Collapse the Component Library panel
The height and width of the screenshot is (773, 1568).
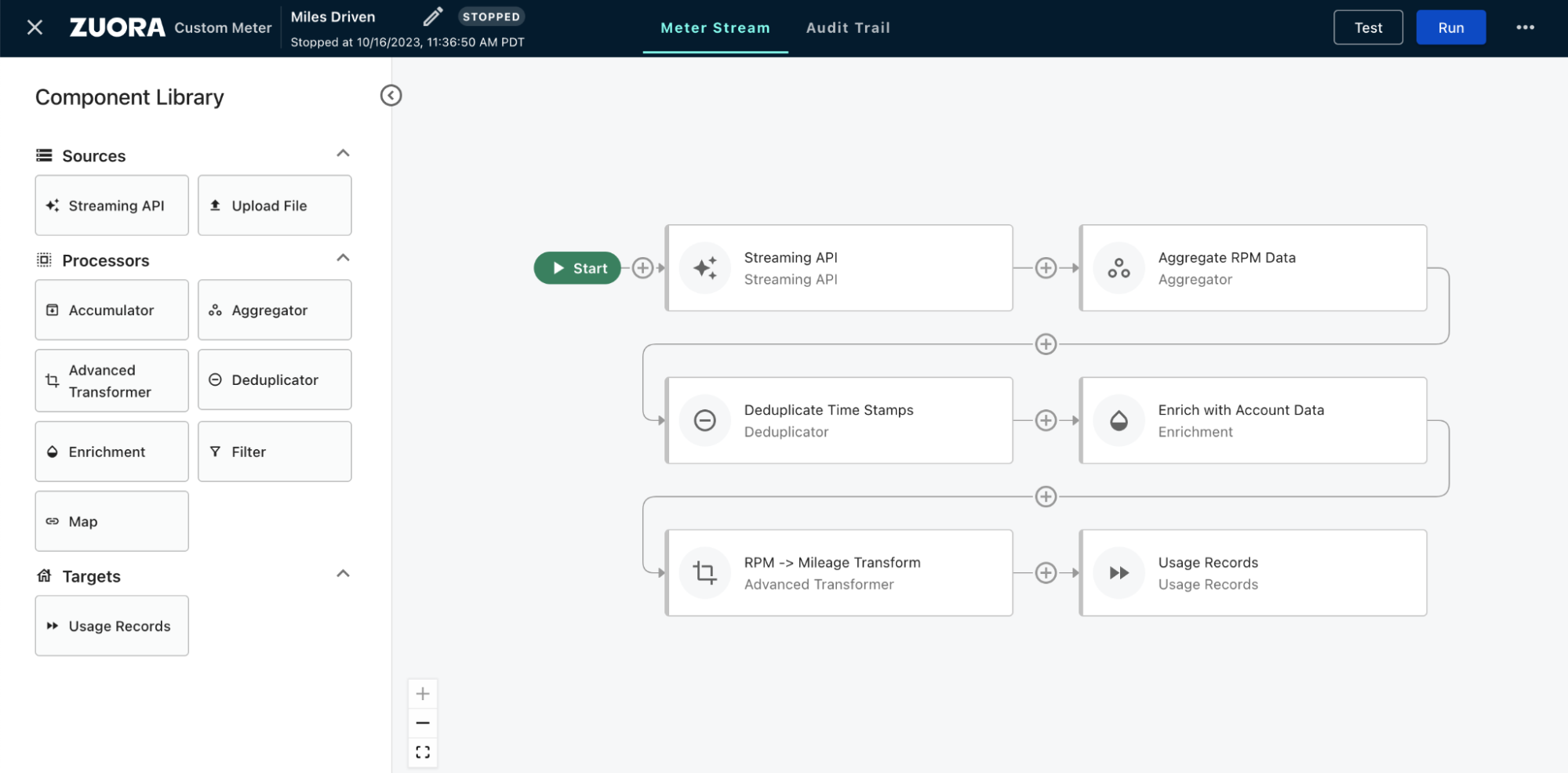tap(391, 96)
